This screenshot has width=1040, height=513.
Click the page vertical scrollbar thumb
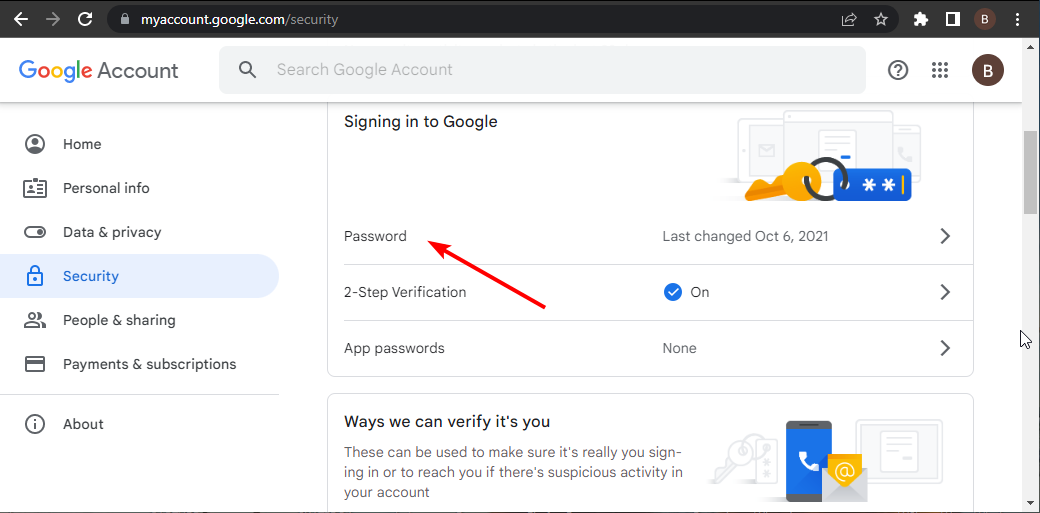coord(1030,172)
